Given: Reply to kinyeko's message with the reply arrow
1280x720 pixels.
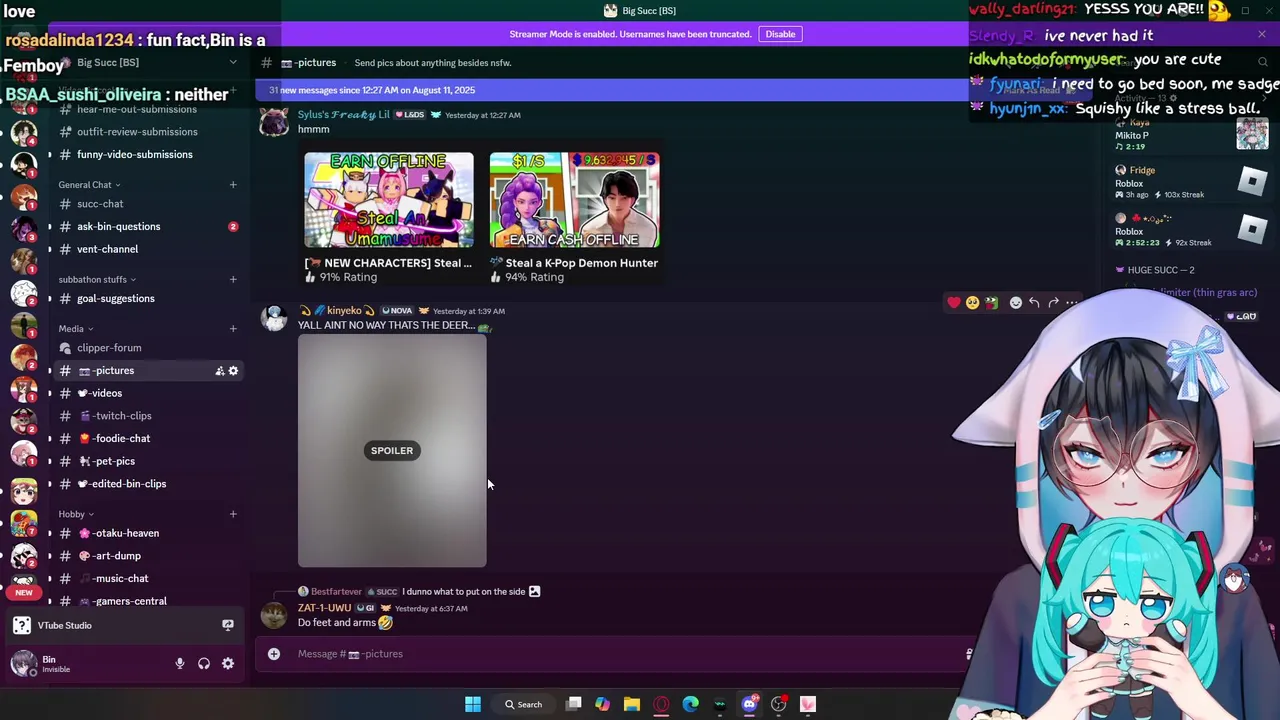Looking at the screenshot, I should [1034, 302].
